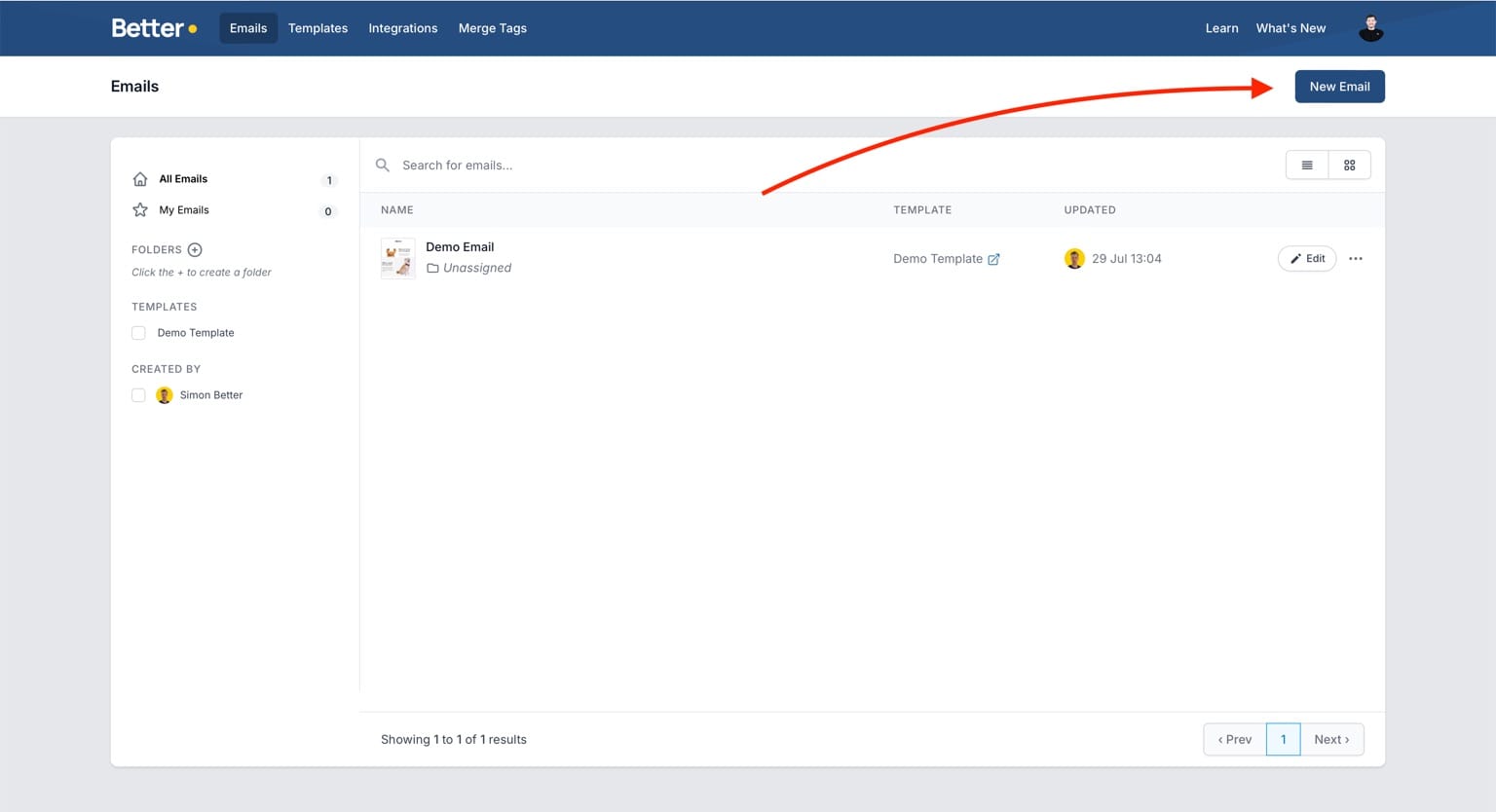Click the New Email button
Viewport: 1496px width, 812px height.
[x=1339, y=86]
